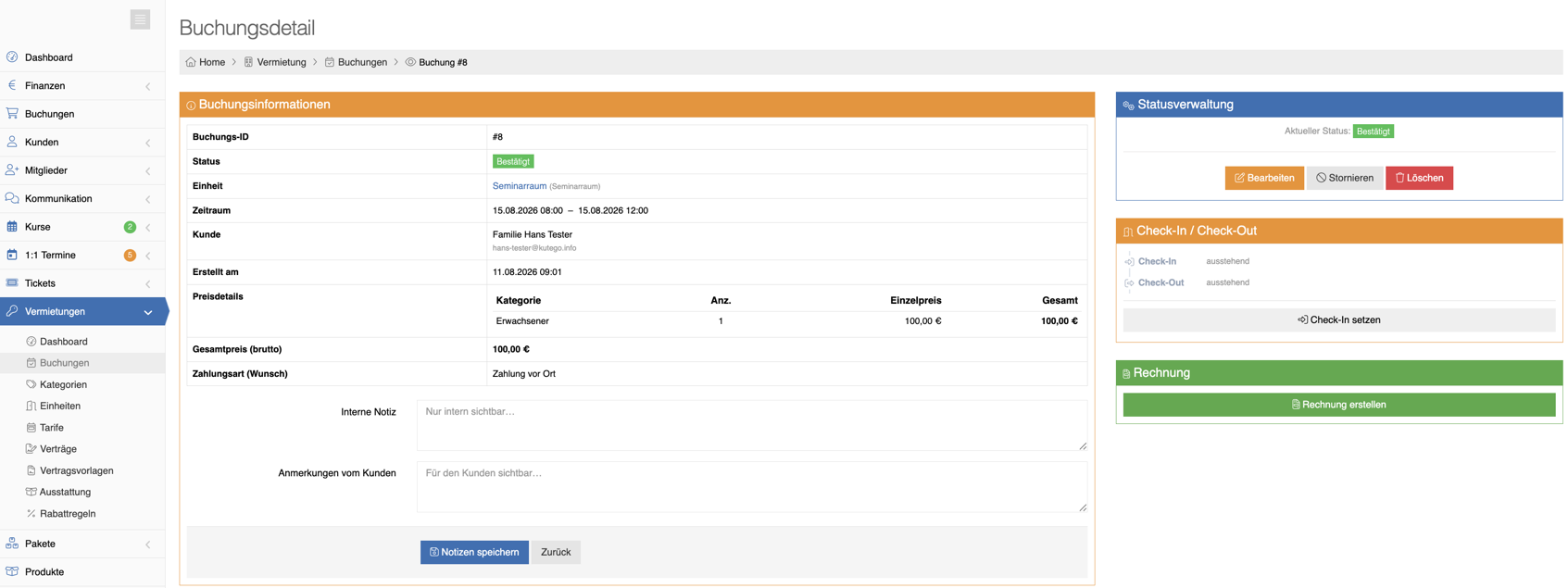Click the Vertragsvorlagen document icon
Viewport: 1568px width, 588px height.
click(31, 470)
